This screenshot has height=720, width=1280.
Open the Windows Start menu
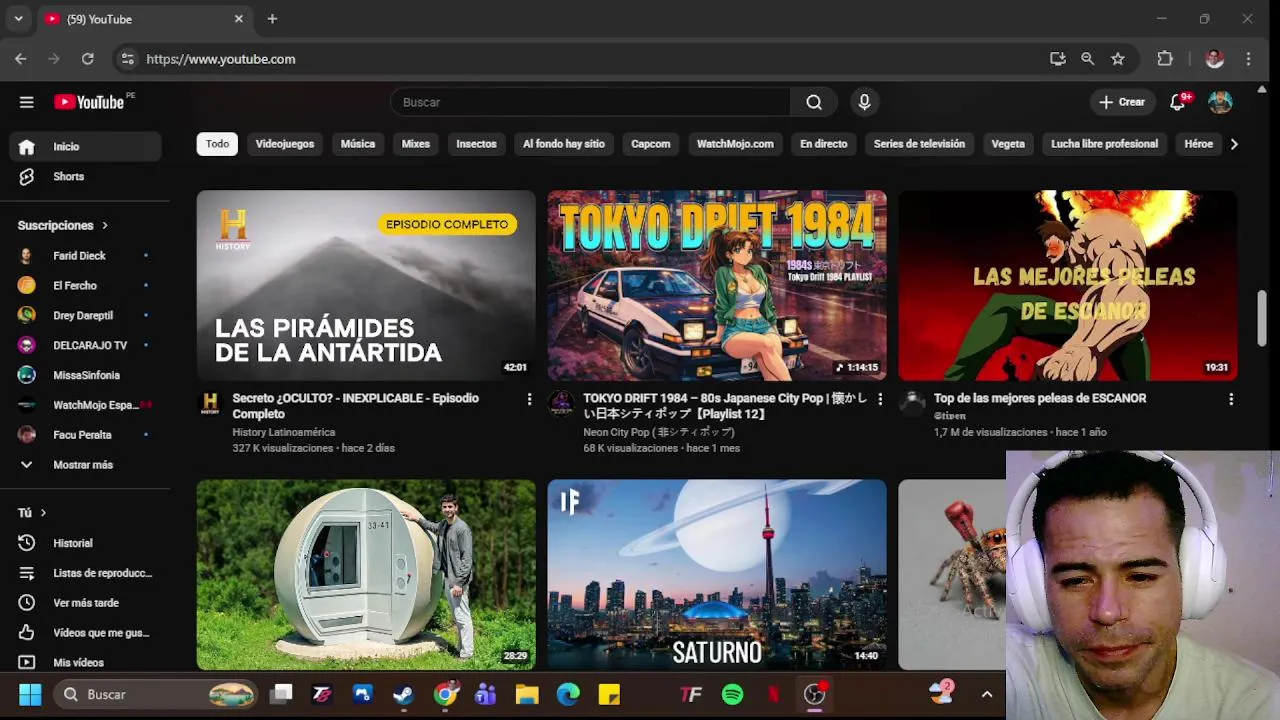[30, 694]
